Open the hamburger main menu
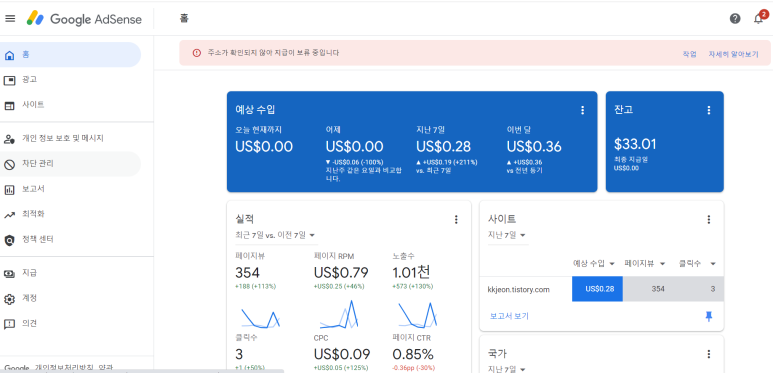Screen dimensions: 773x373 pyautogui.click(x=10, y=19)
